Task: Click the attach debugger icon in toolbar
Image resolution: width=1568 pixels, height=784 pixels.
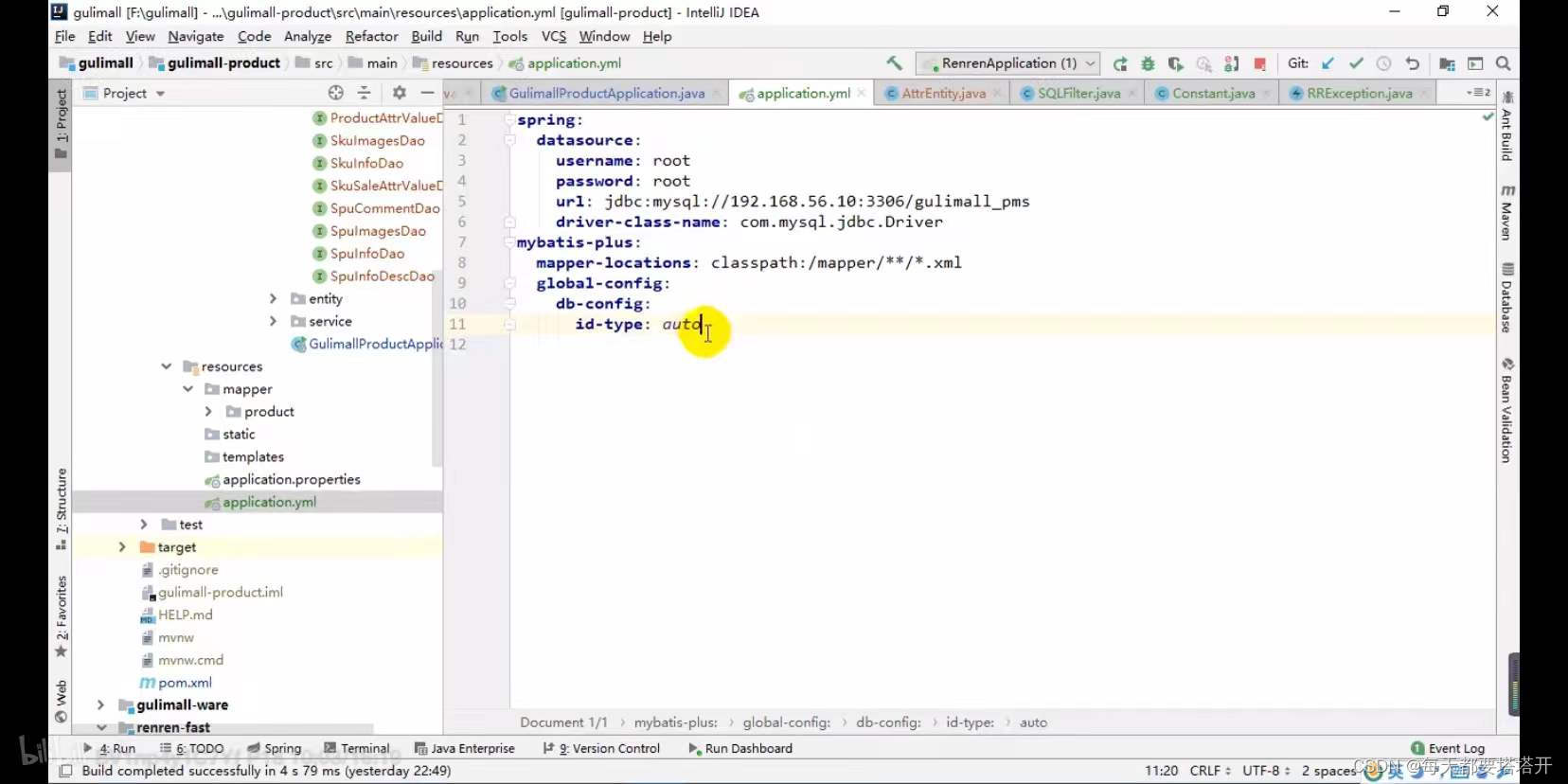Action: click(x=1231, y=63)
